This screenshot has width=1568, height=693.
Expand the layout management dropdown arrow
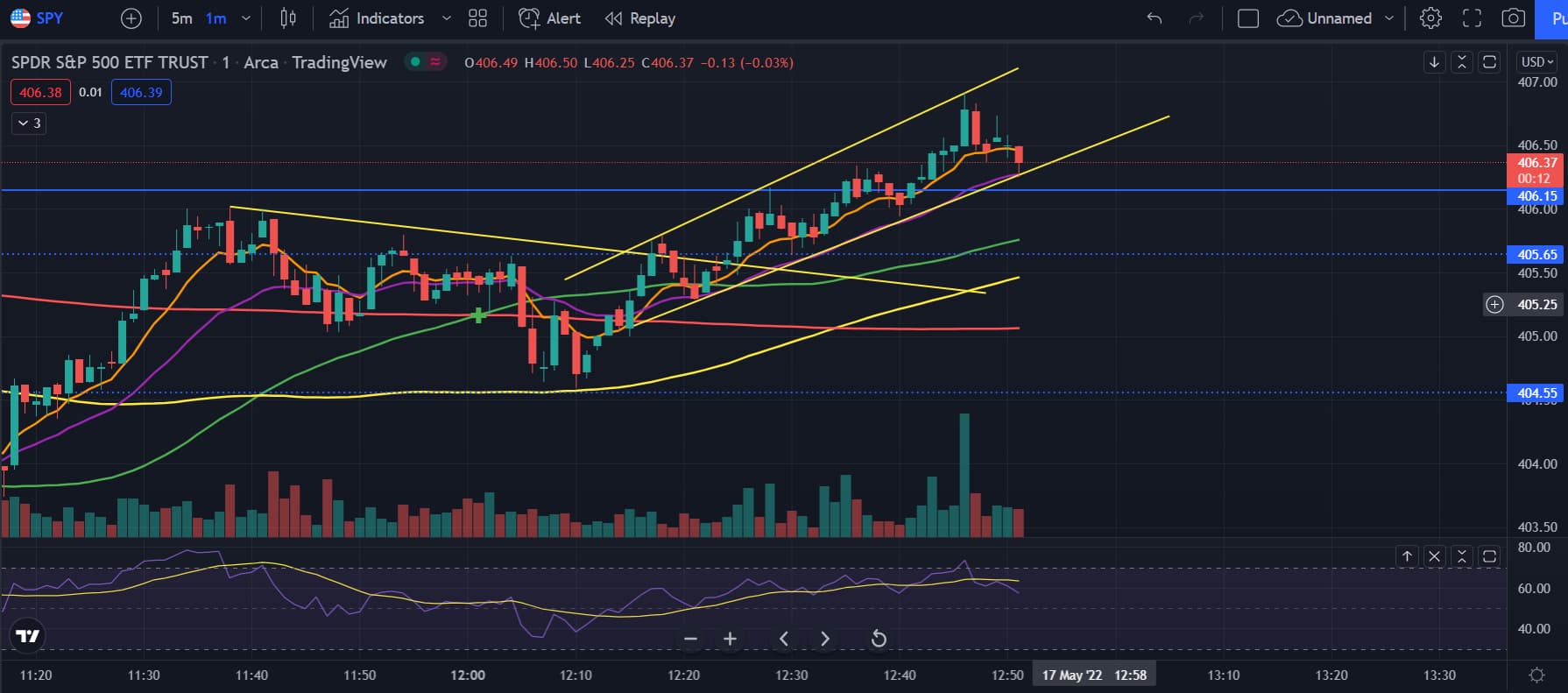pyautogui.click(x=1389, y=18)
